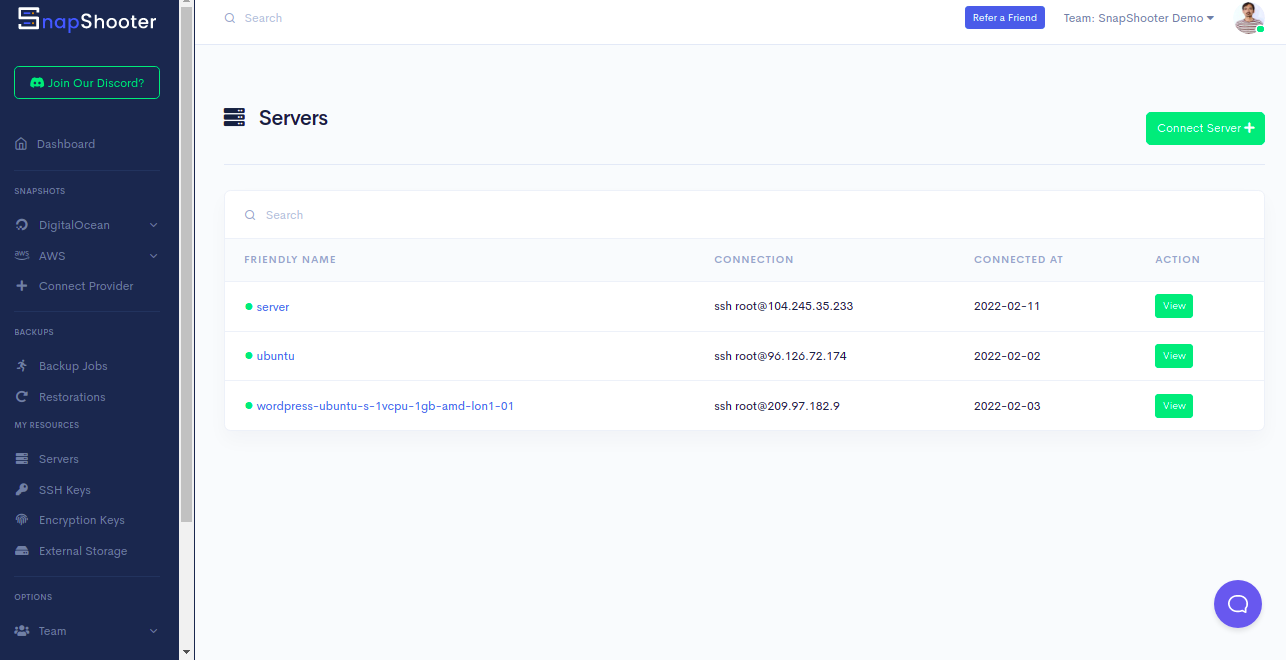Click connection ssh root@209.97.182.9
This screenshot has height=660, width=1286.
coord(777,406)
